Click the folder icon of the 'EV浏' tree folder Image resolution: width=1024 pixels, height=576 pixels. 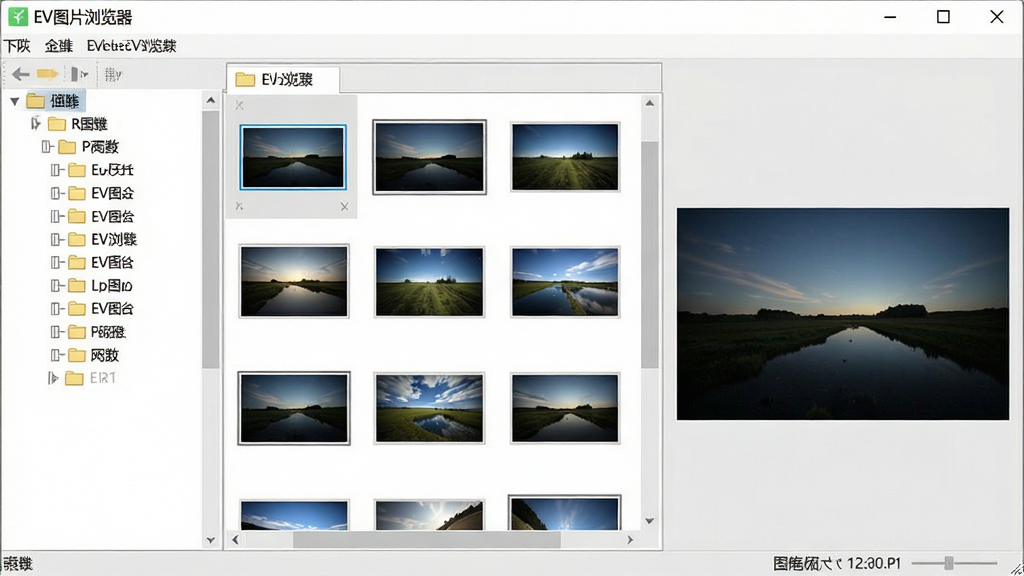pyautogui.click(x=77, y=240)
